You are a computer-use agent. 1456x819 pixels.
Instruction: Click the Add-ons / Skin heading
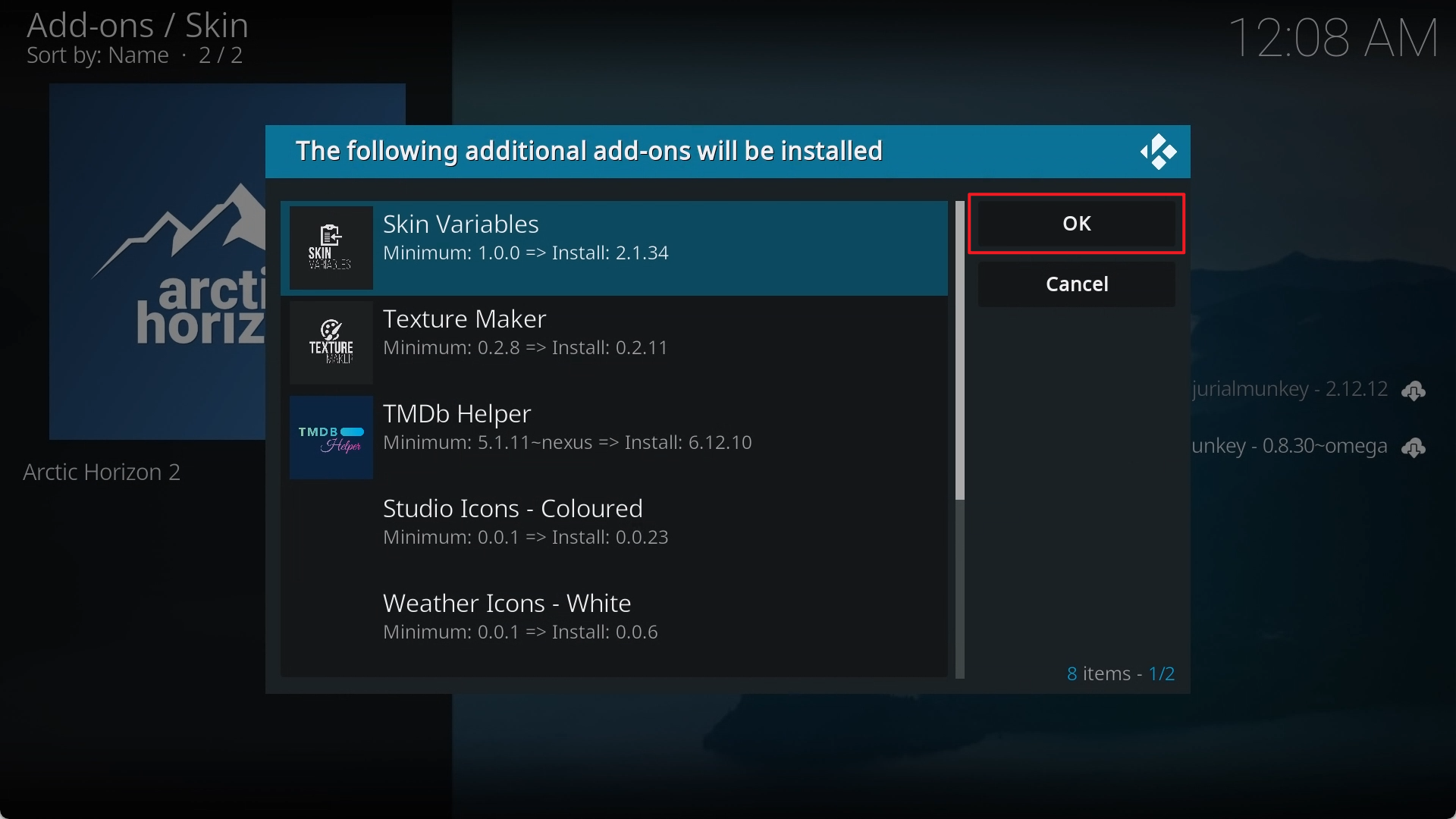pos(137,26)
